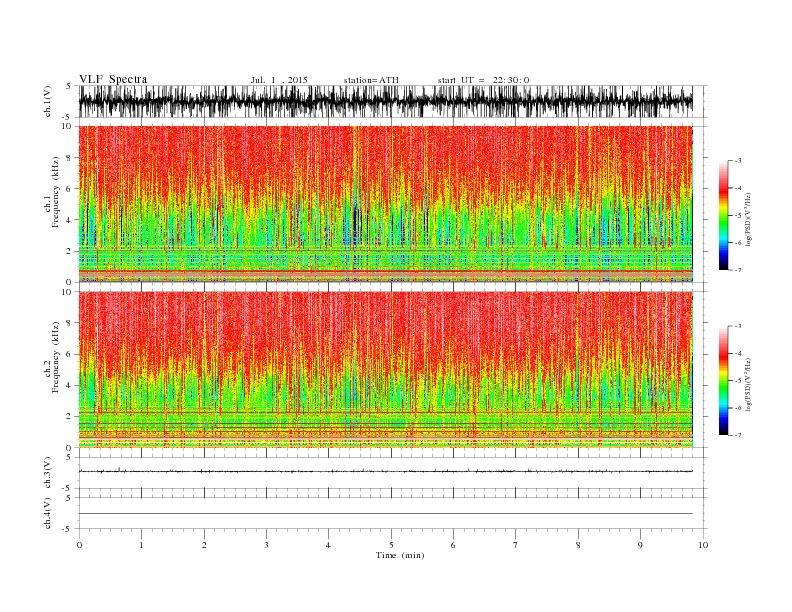Click the "-5" tick on lower color bar
Screen dimensions: 792x612
(737, 381)
